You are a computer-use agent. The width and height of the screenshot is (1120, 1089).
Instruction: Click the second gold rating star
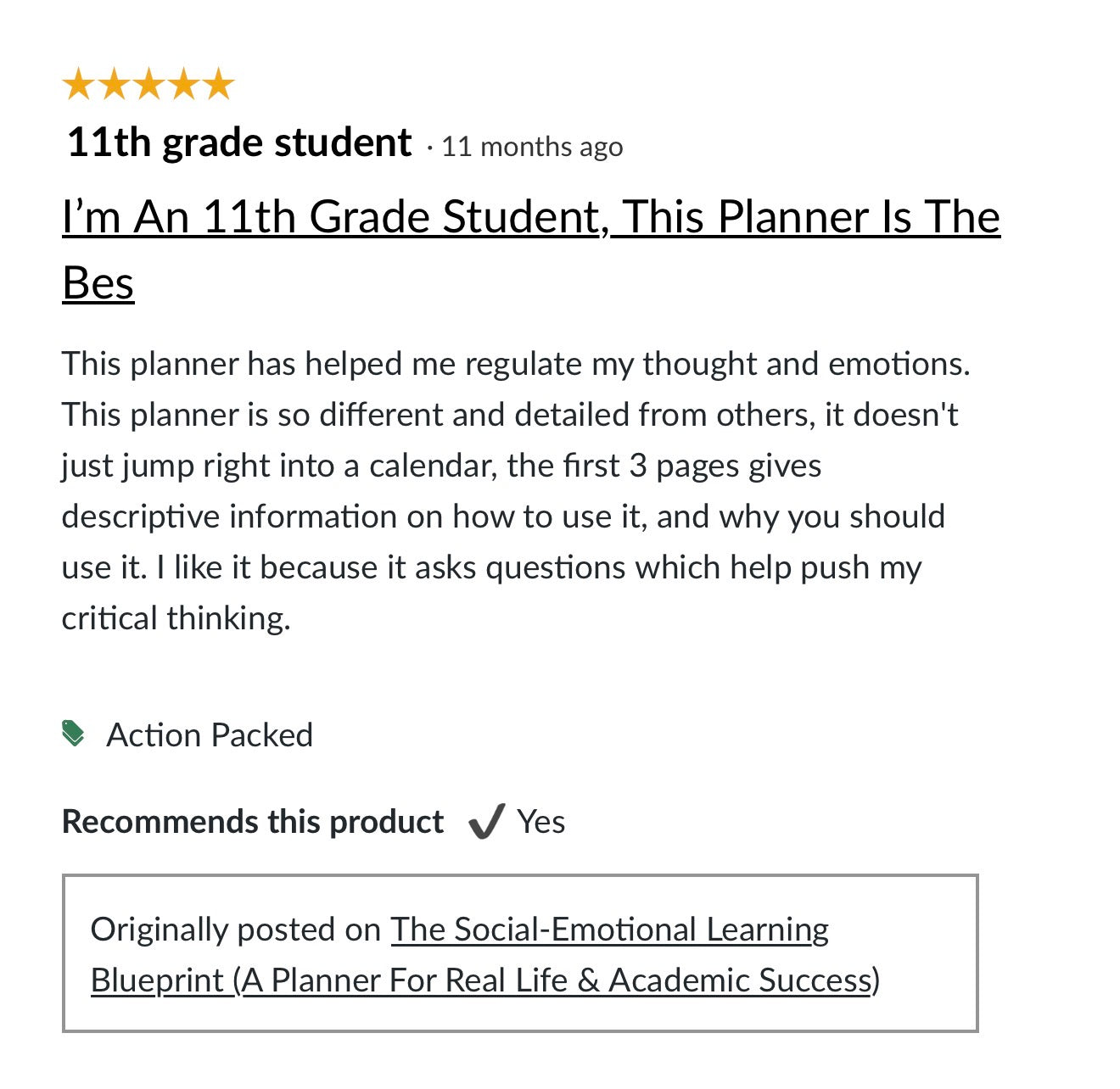[x=114, y=85]
